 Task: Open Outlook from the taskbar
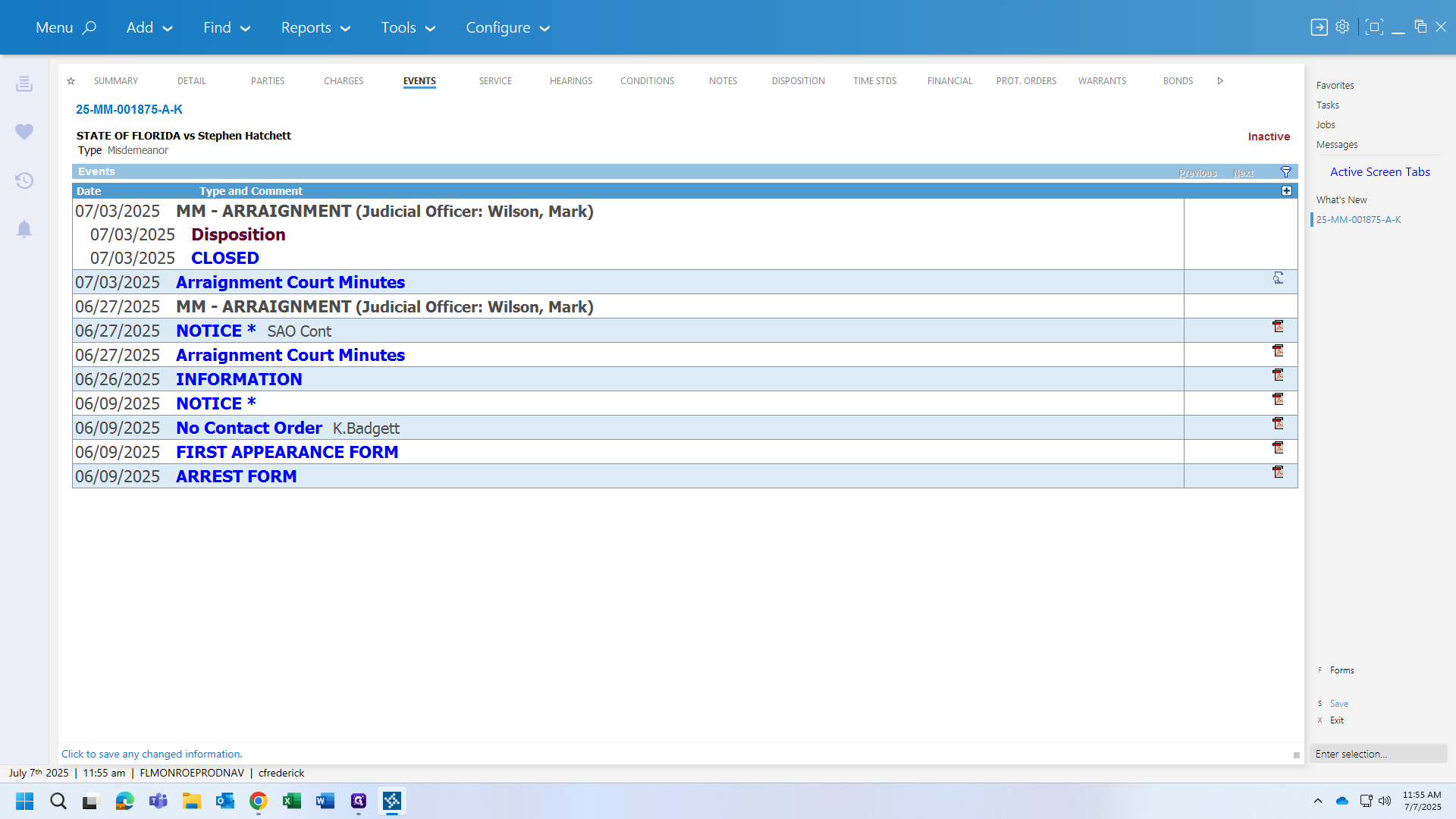(225, 801)
